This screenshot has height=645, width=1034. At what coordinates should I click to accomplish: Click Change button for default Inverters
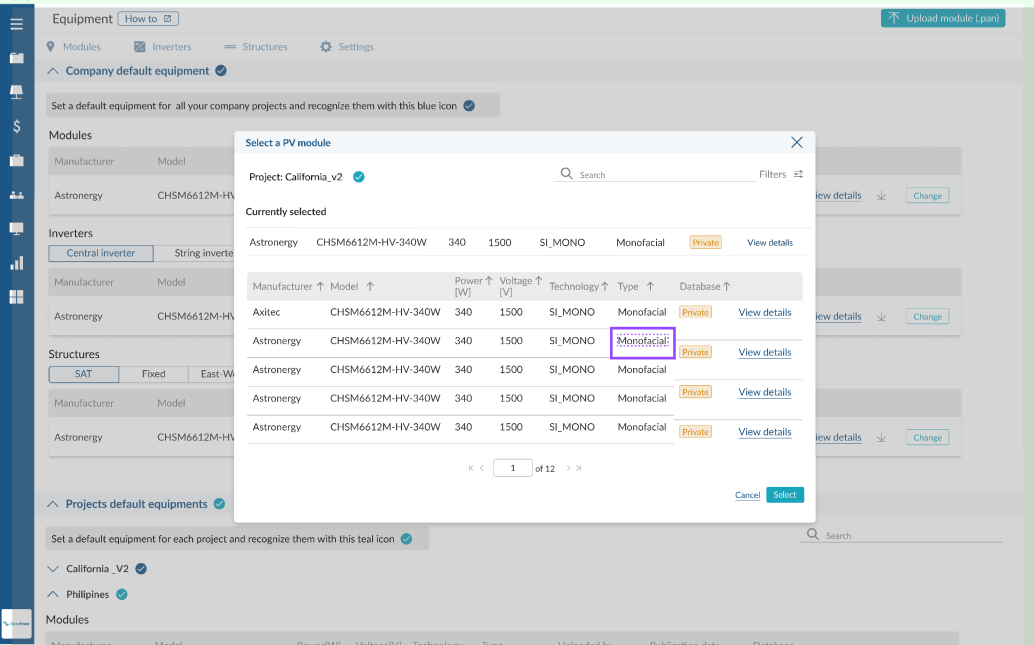(x=927, y=317)
